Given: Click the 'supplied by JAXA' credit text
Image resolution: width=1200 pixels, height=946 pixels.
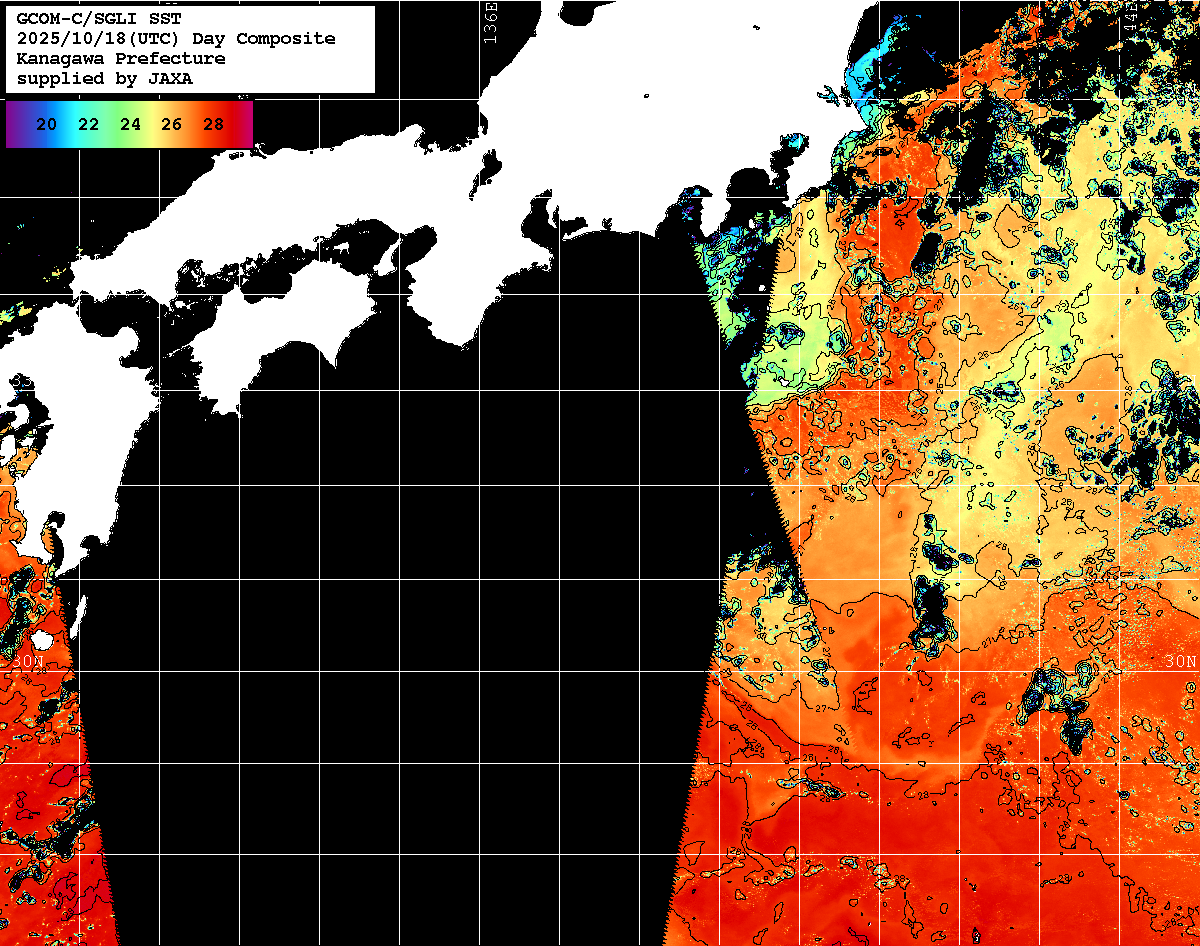Looking at the screenshot, I should pos(104,78).
